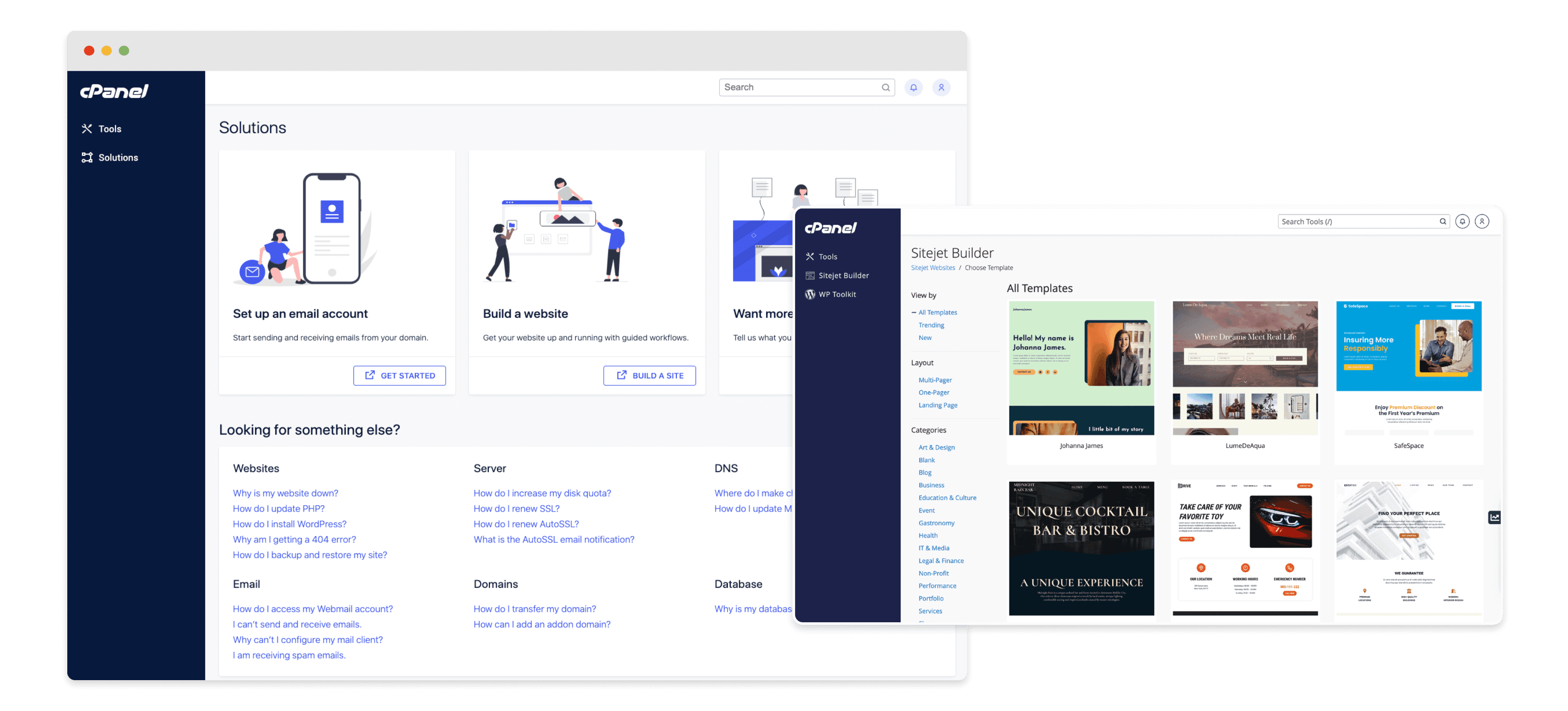This screenshot has width=1568, height=711.
Task: Open Solutions in the left sidebar
Action: (x=110, y=158)
